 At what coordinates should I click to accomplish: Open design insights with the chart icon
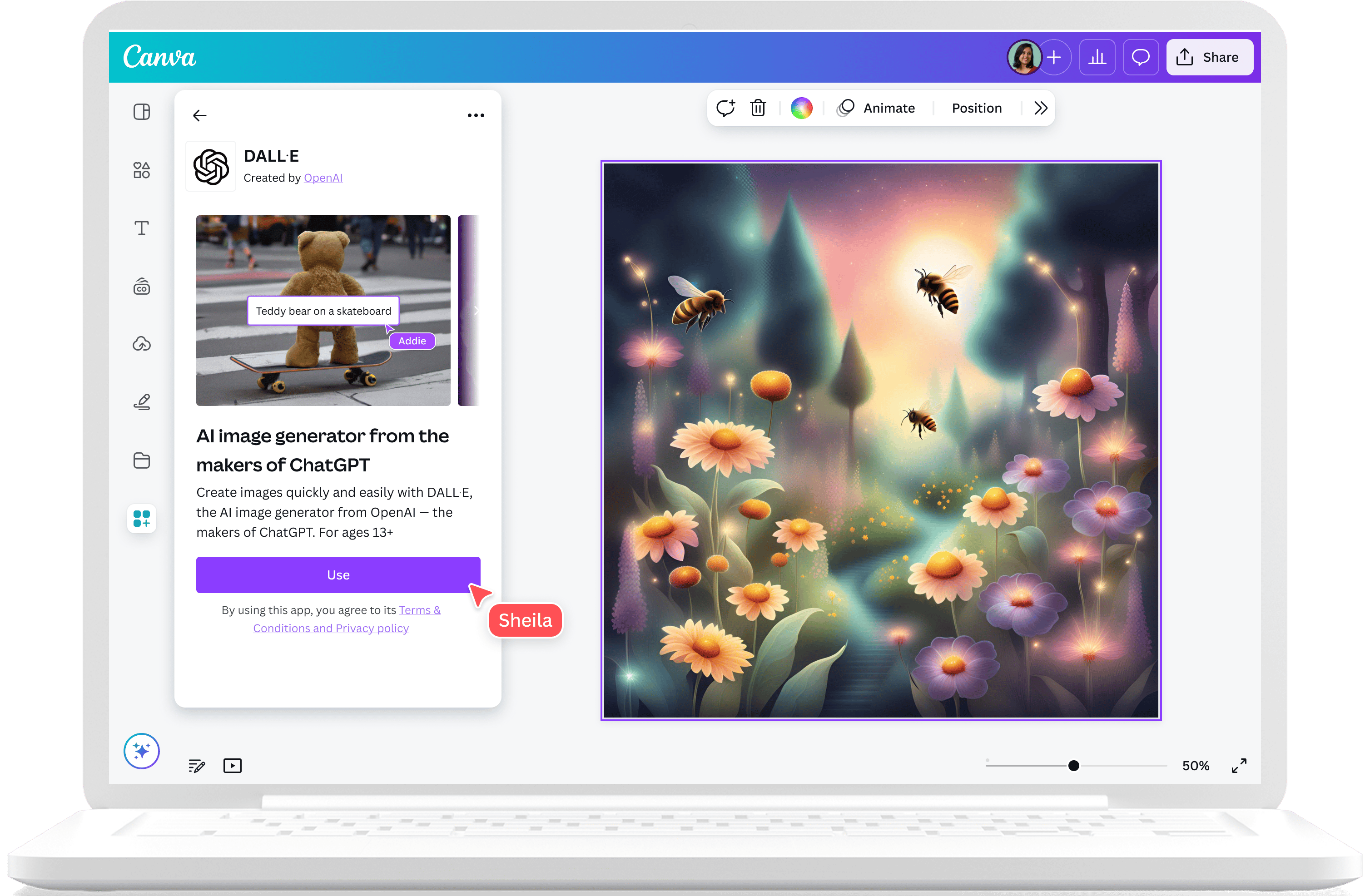[1097, 57]
